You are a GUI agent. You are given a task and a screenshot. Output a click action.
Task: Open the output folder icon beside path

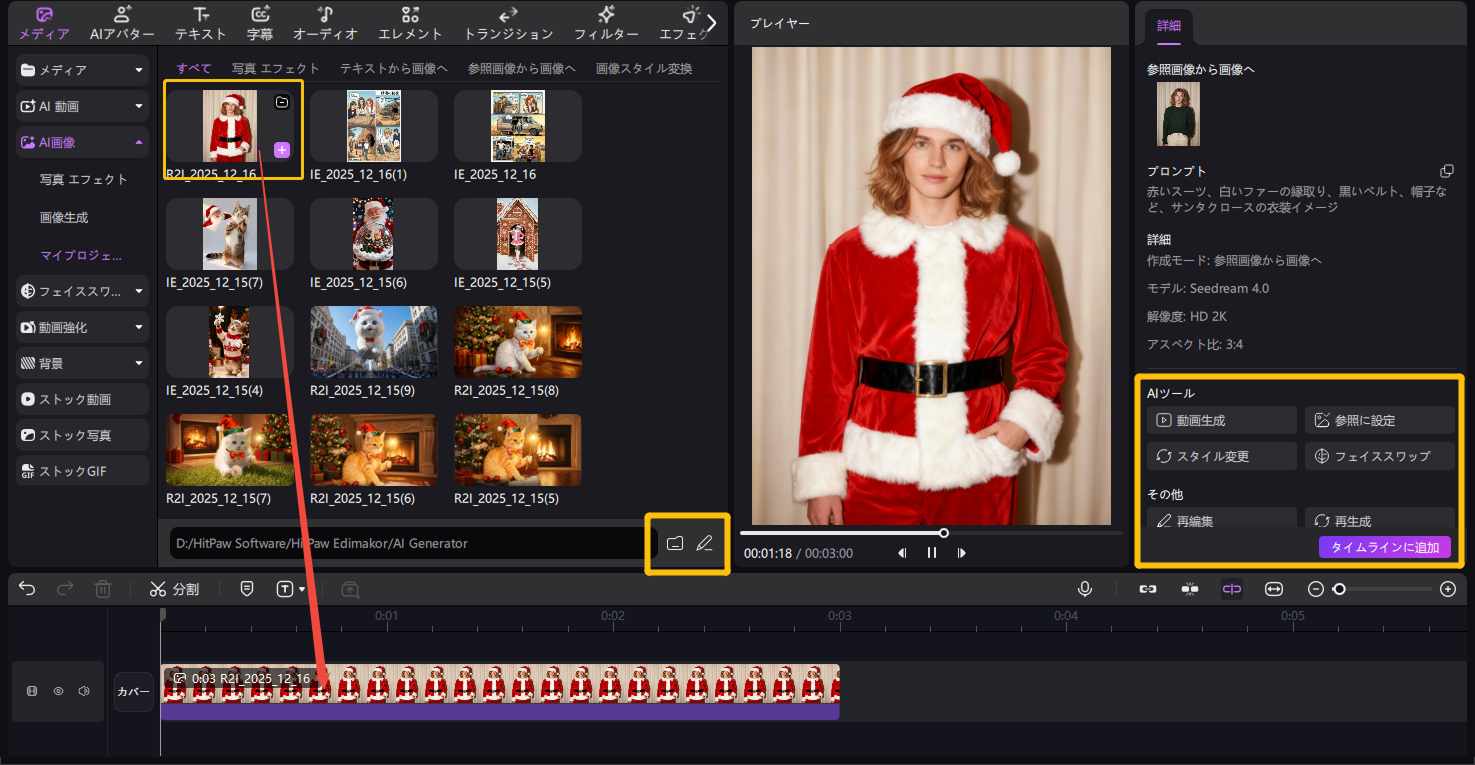click(675, 543)
